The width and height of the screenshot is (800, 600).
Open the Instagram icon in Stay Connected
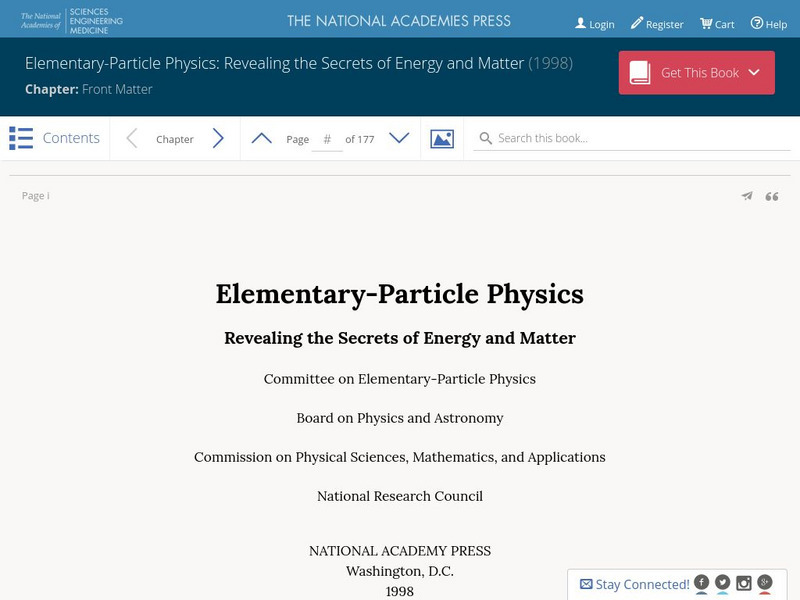tap(744, 582)
